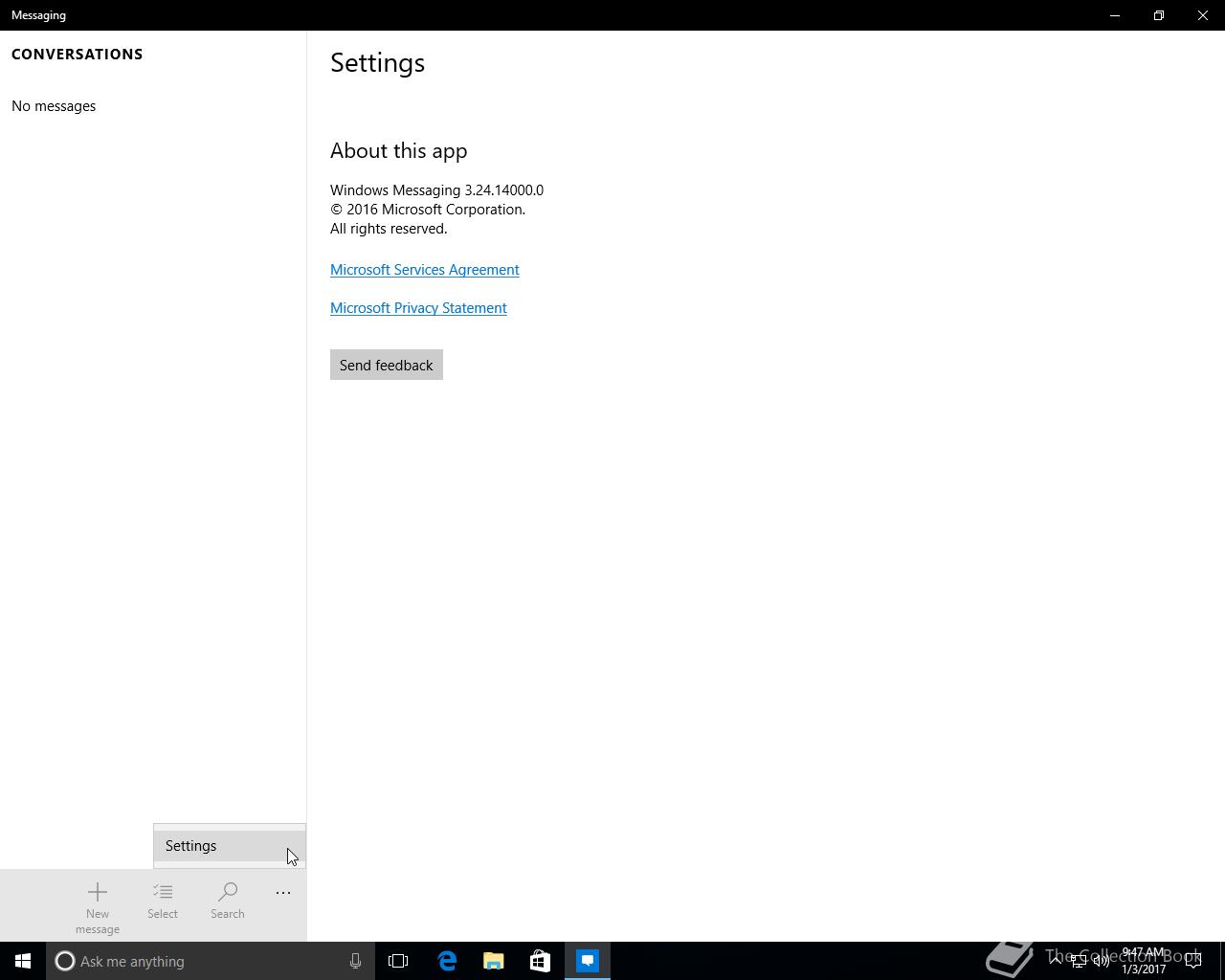
Task: Open the More options ellipsis
Action: [x=283, y=893]
